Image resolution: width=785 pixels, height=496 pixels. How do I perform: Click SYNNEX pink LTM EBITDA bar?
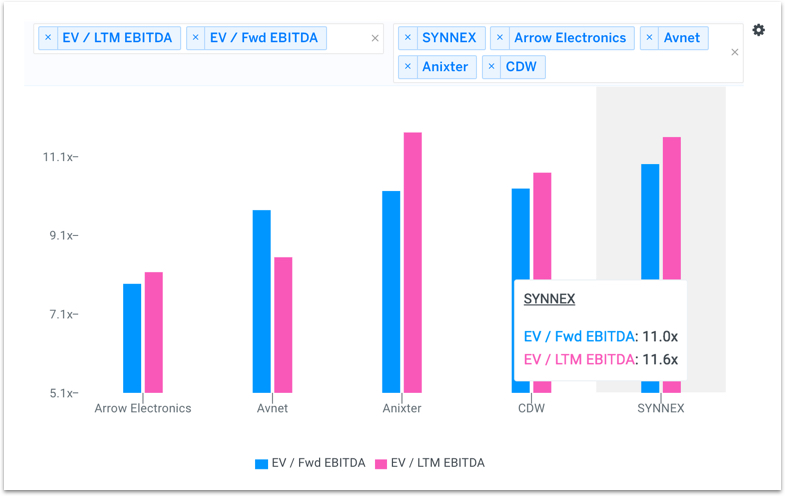(672, 208)
